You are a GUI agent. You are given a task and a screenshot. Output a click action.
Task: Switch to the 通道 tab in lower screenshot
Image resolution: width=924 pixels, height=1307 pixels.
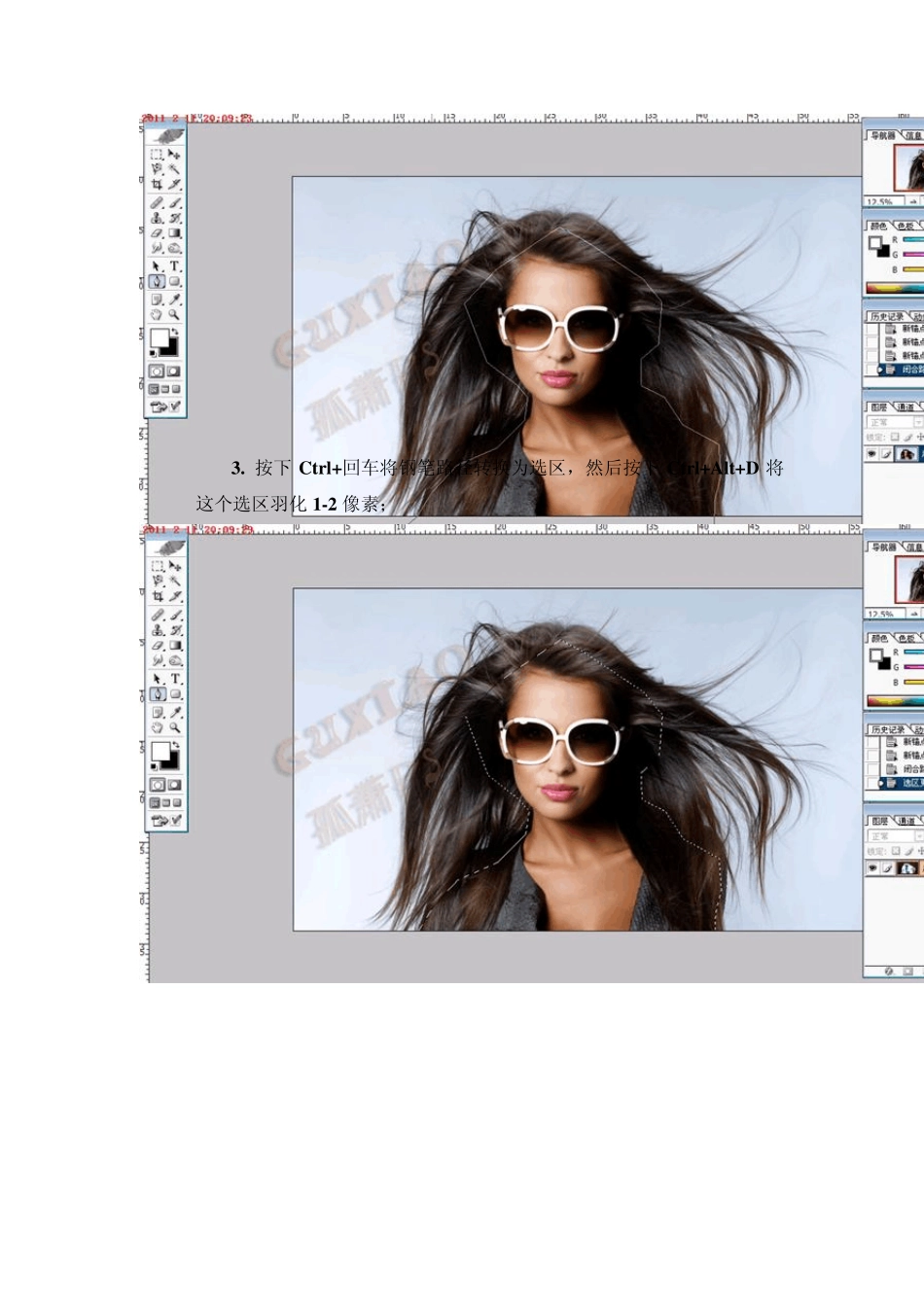(906, 821)
